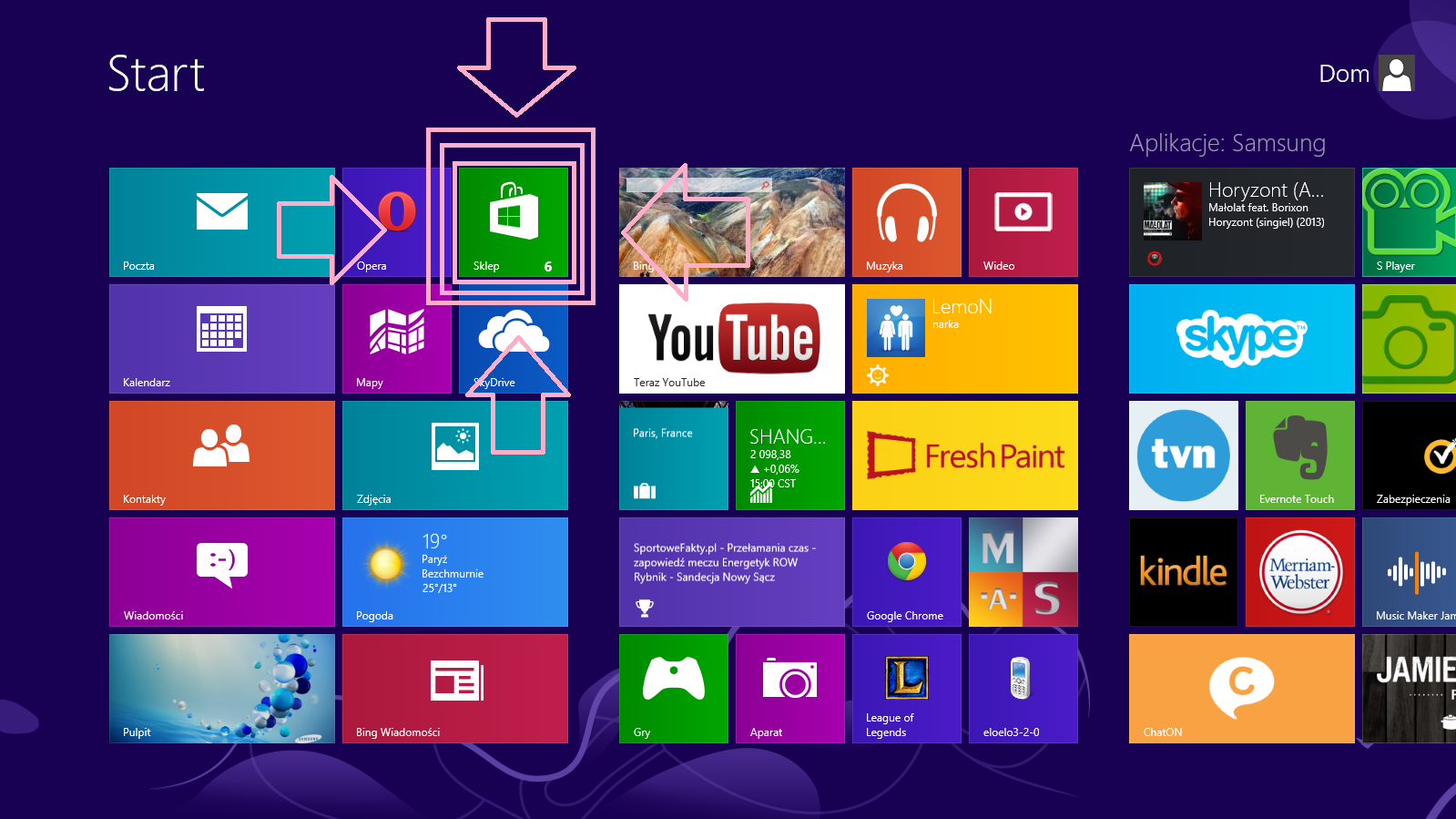
Task: Launch Google Chrome tile
Action: (907, 572)
